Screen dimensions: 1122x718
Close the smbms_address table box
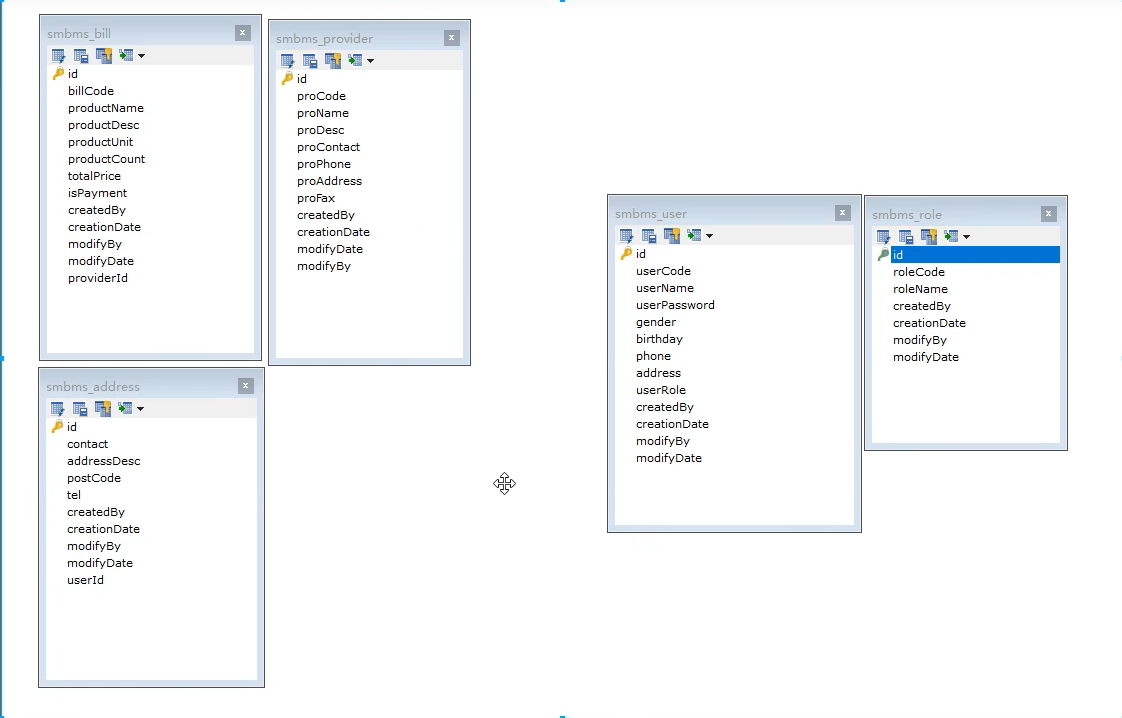point(245,386)
